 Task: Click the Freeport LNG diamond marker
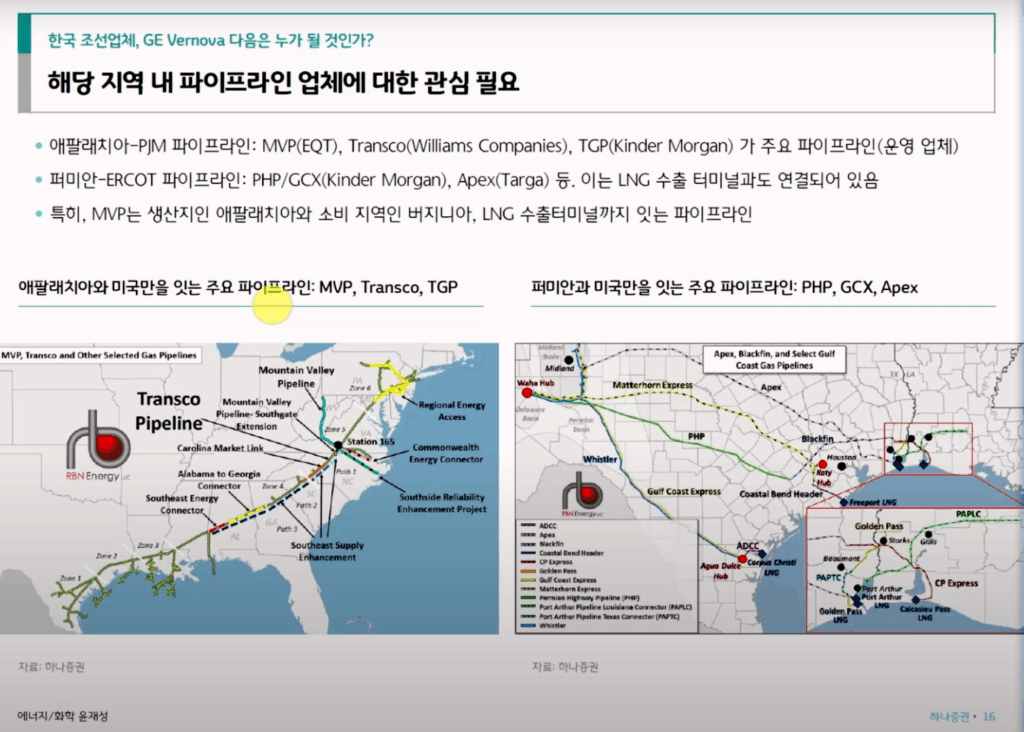(x=844, y=502)
